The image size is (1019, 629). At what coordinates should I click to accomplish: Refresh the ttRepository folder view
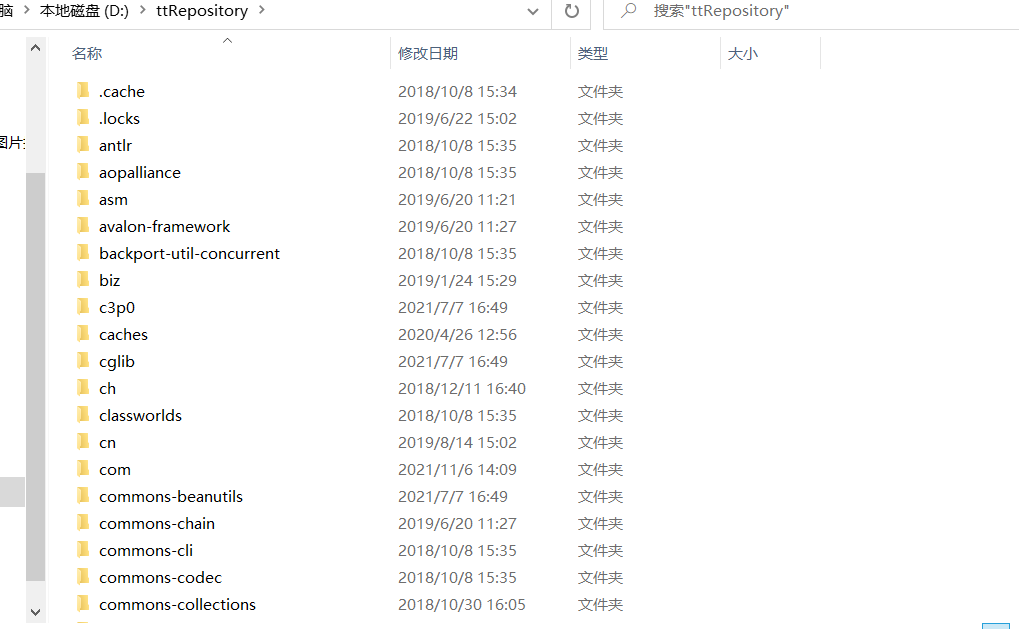pos(571,11)
